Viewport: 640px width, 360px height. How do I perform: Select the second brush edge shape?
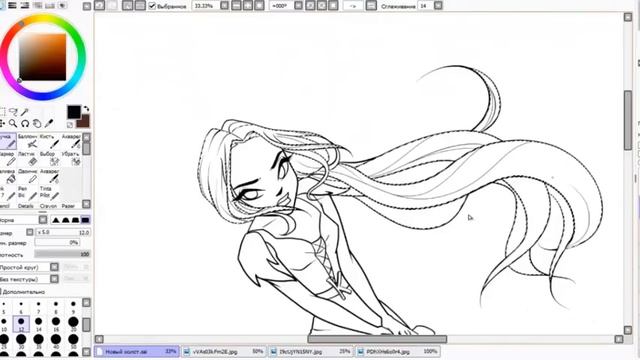tap(66, 220)
